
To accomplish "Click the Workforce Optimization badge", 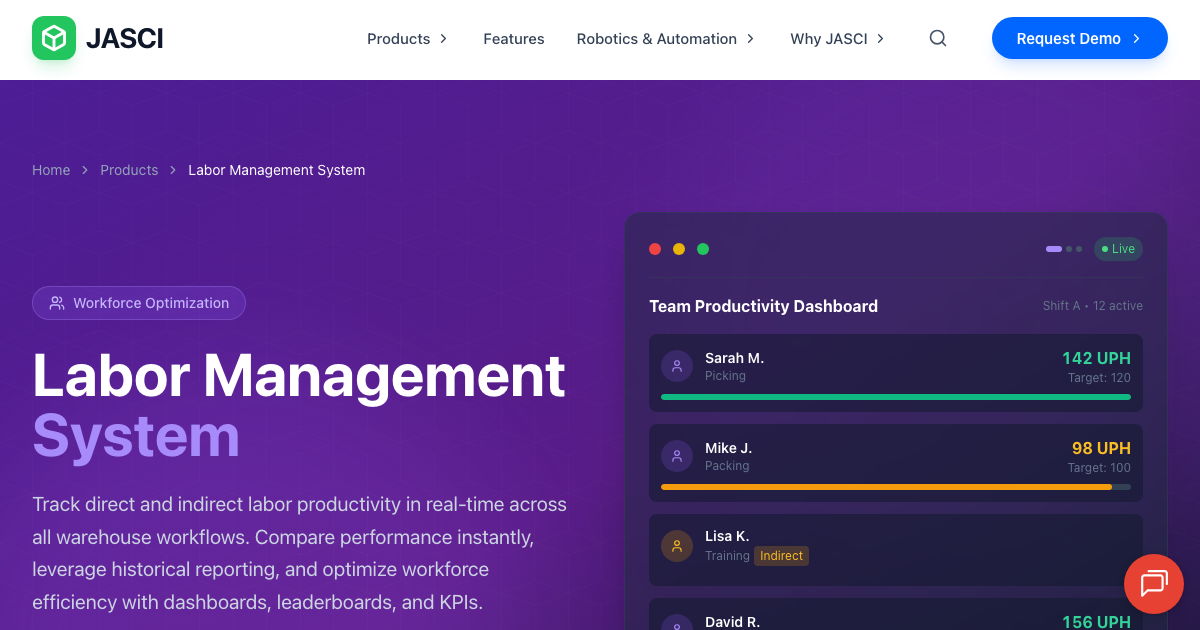I will point(139,303).
